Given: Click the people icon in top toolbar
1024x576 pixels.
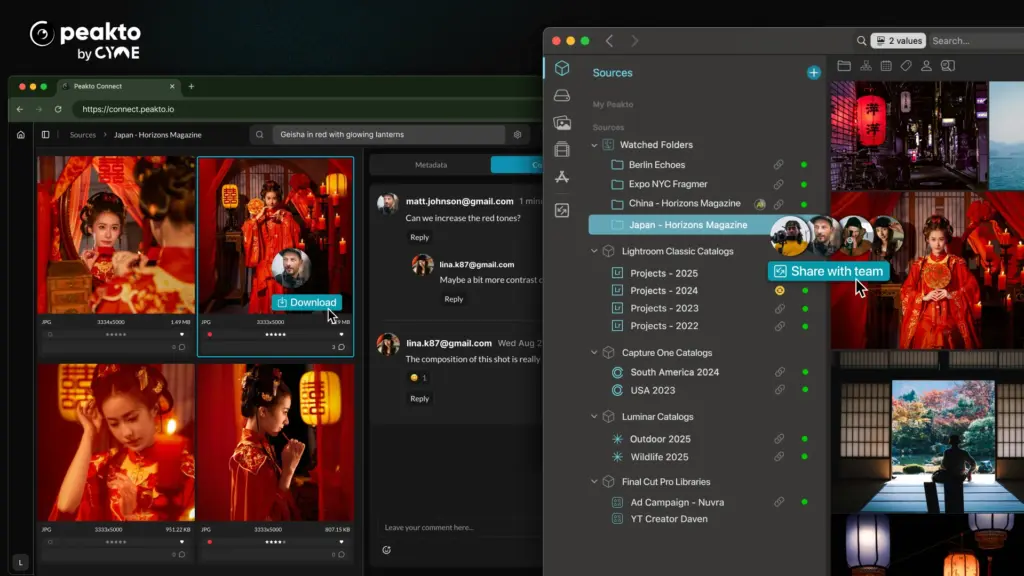Looking at the screenshot, I should 926,66.
